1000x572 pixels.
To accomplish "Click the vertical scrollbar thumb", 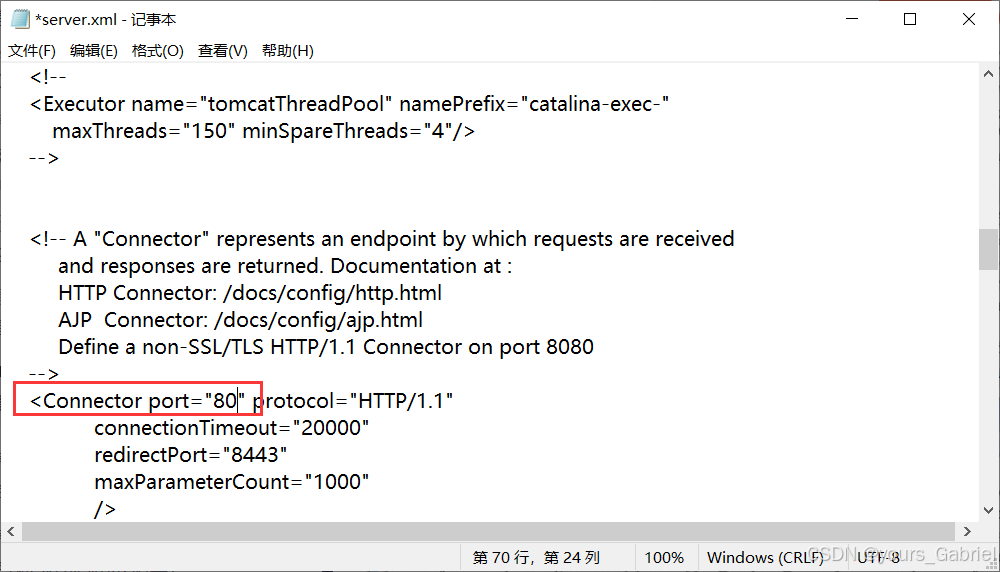I will 988,248.
